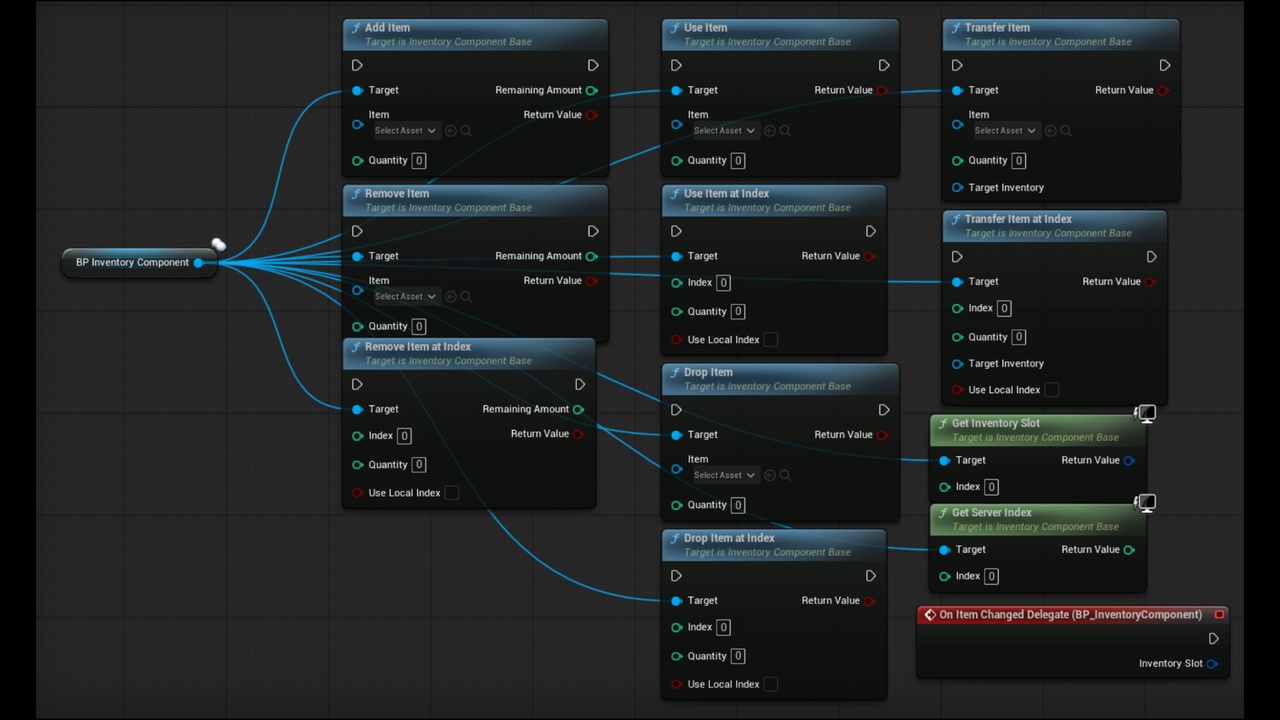Click magnifier browse icon in Use Item node

[x=785, y=130]
